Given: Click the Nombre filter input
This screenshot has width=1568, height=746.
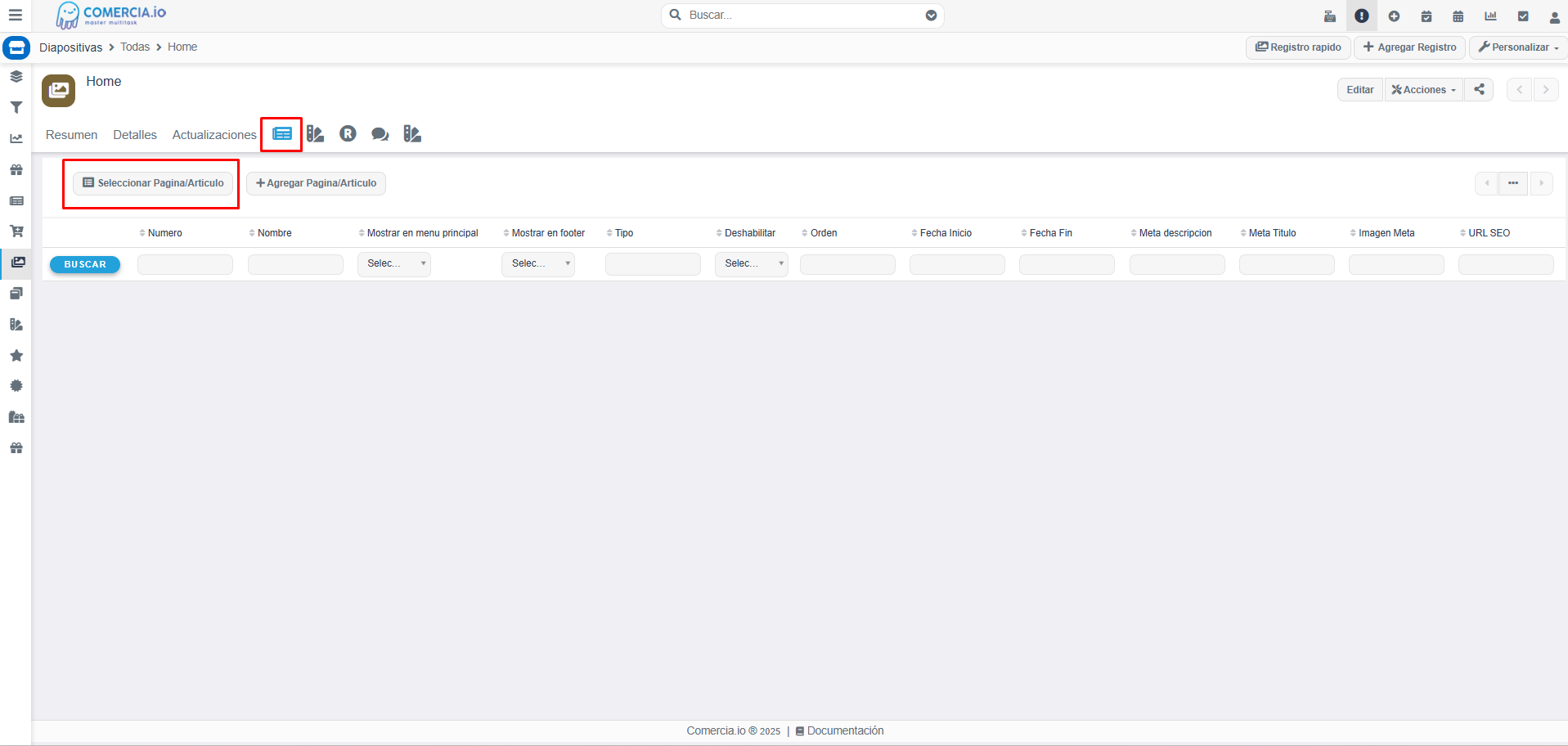Looking at the screenshot, I should click(295, 264).
